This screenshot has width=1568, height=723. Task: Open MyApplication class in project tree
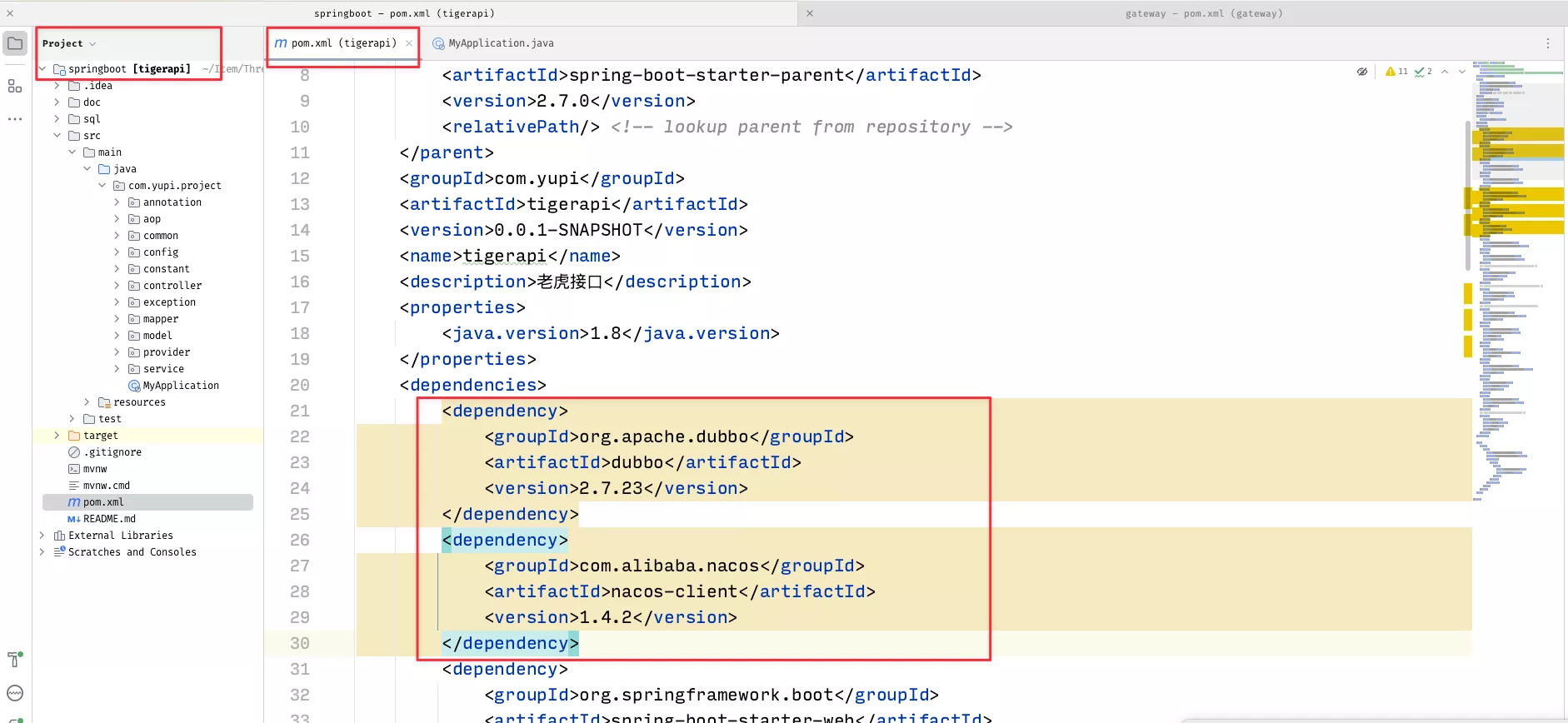(181, 386)
